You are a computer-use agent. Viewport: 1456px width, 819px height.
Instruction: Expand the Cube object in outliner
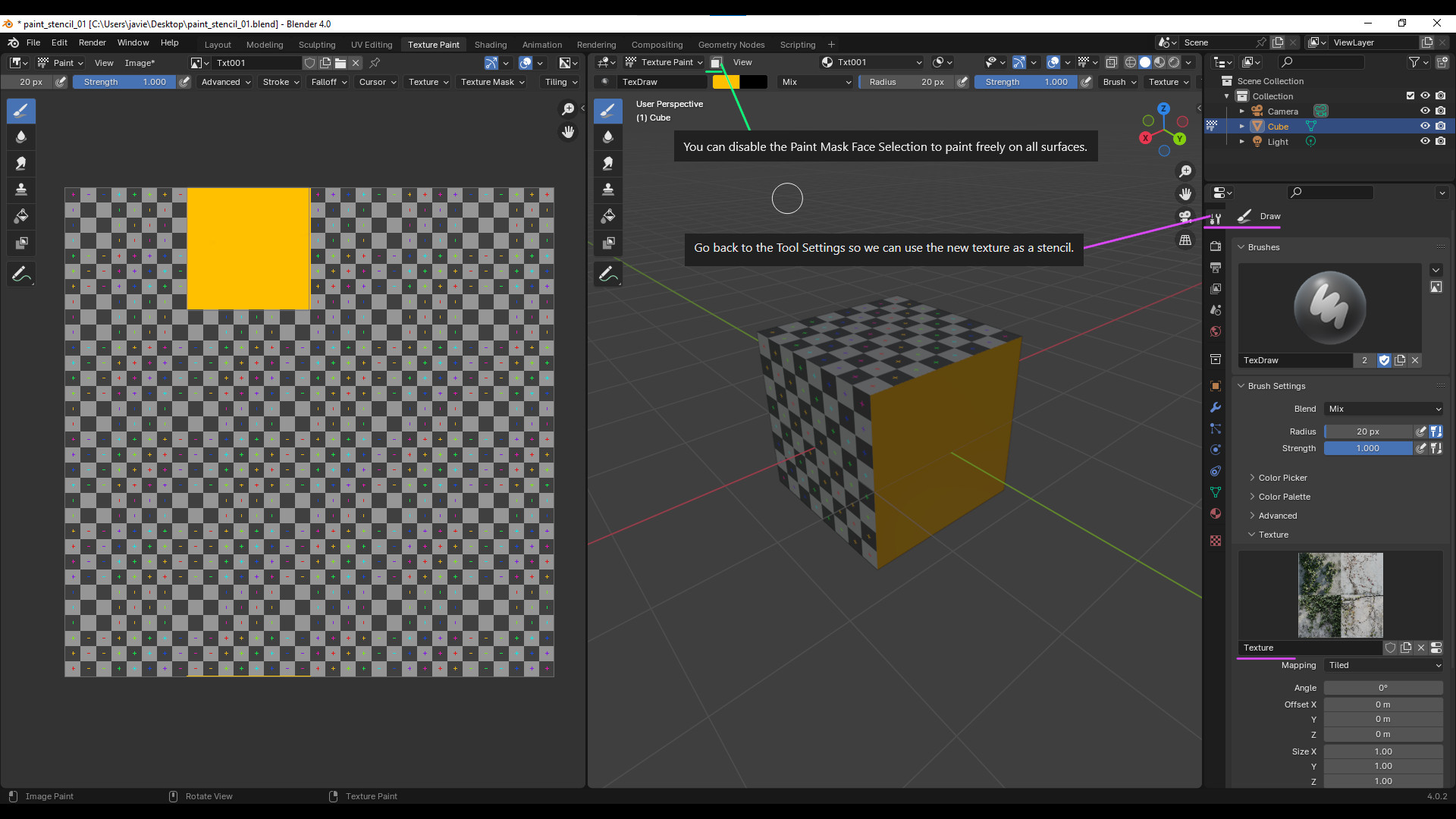click(x=1242, y=126)
